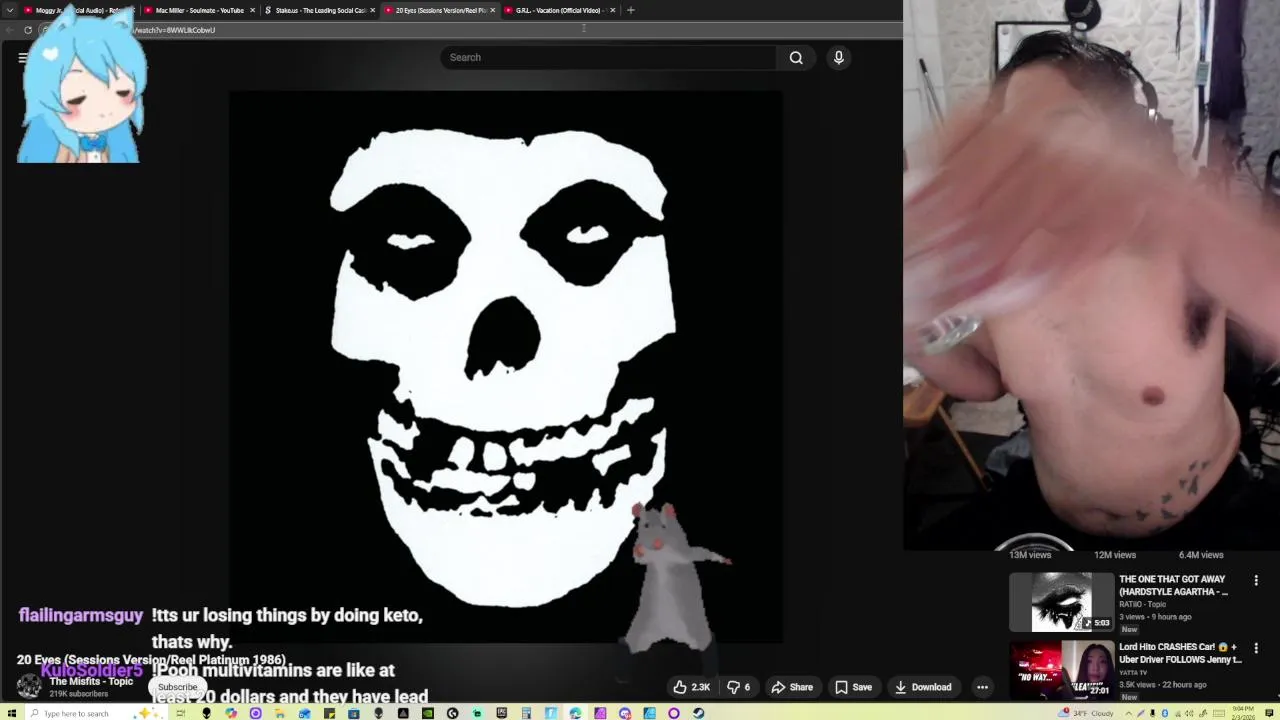1280x720 pixels.
Task: Launch Steam from the taskbar
Action: [x=699, y=713]
